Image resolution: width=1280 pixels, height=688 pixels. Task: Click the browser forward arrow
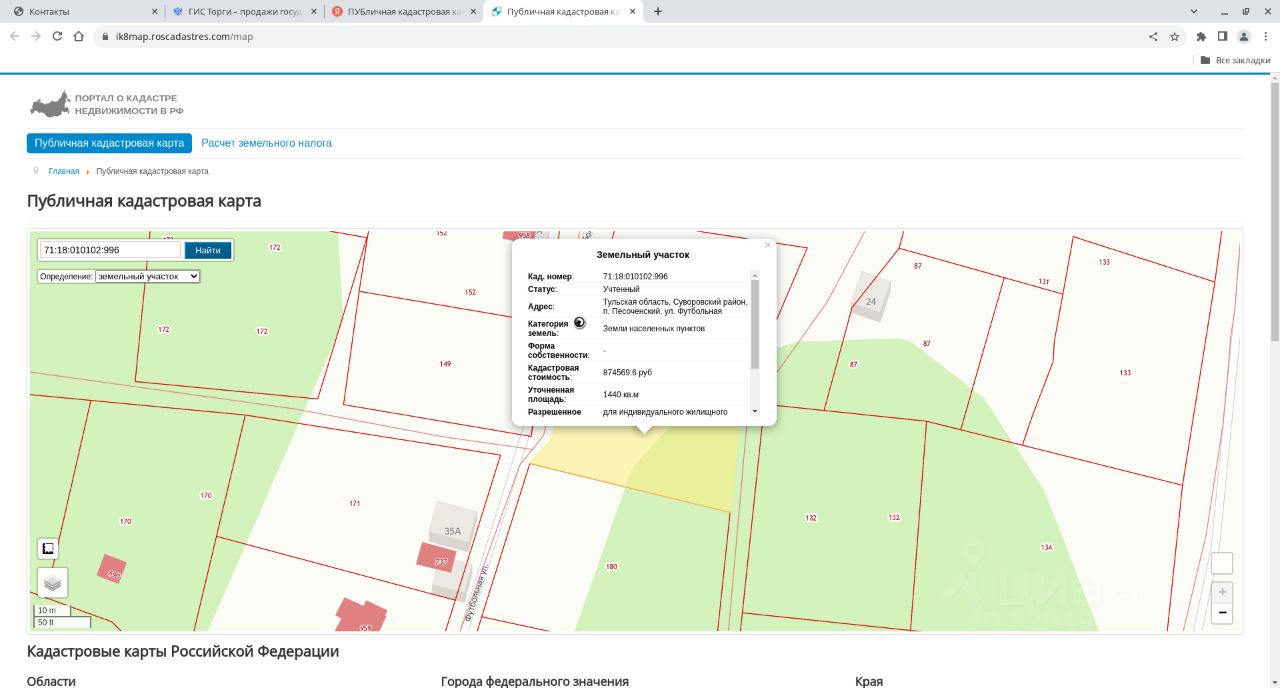pos(36,36)
